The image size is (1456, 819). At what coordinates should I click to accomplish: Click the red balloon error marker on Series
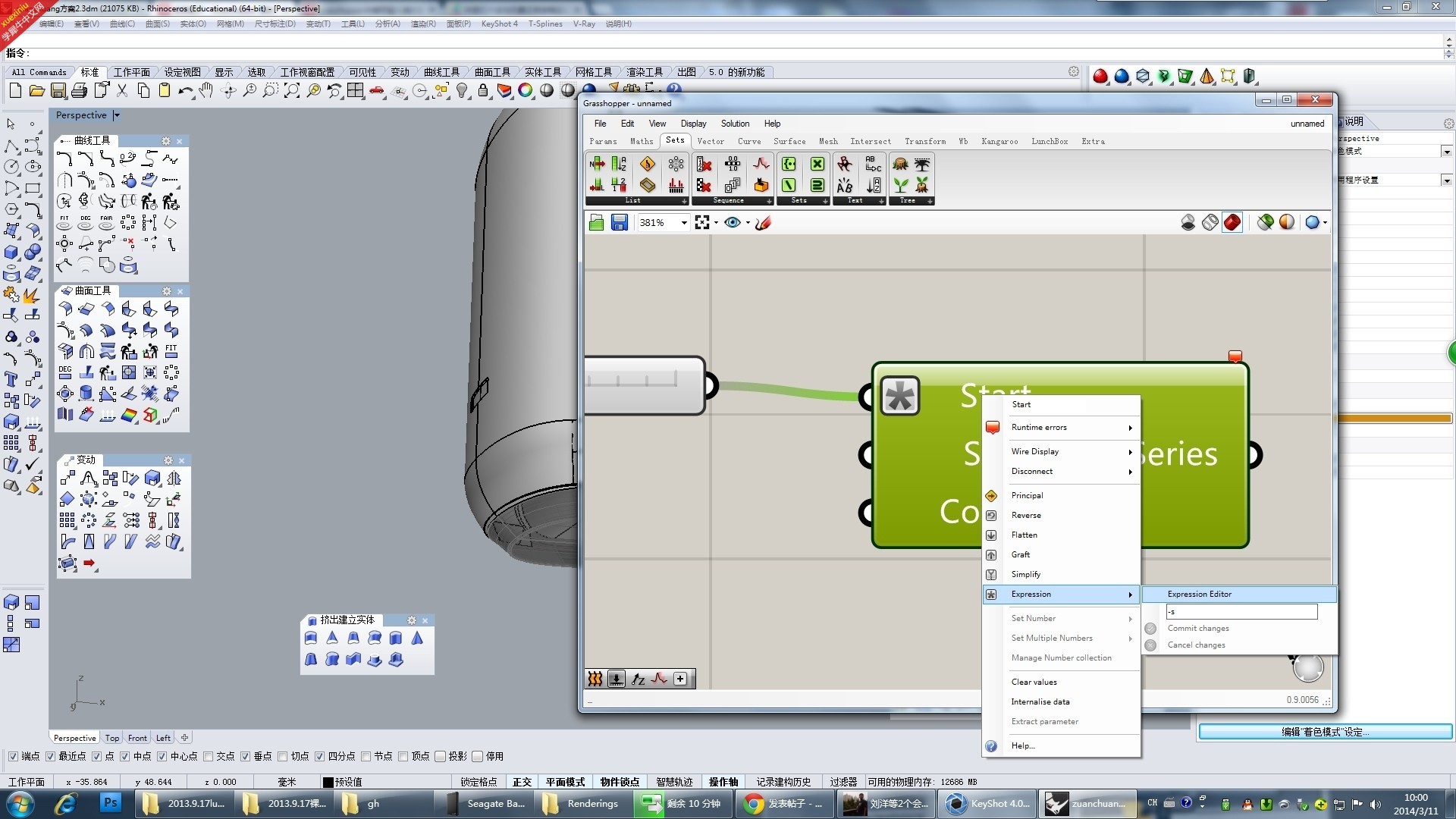coord(1235,356)
